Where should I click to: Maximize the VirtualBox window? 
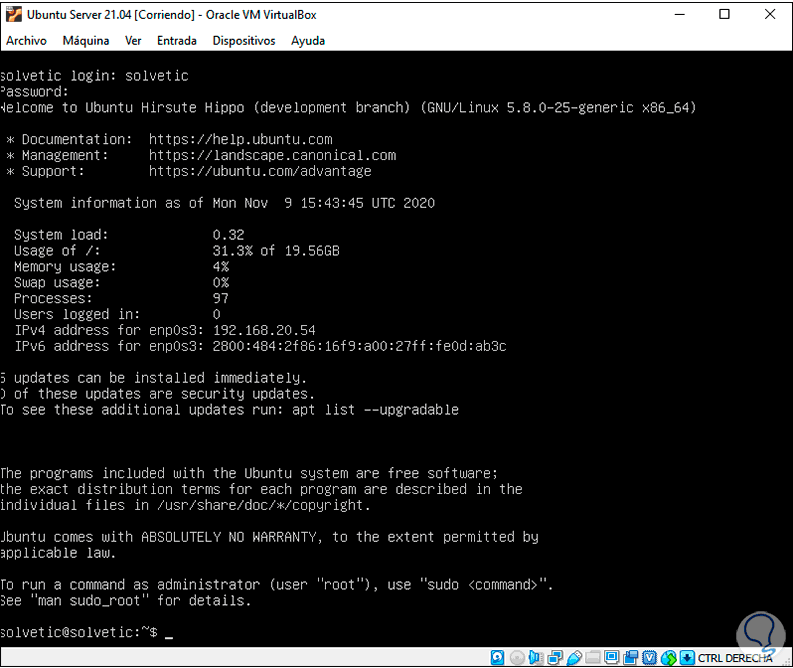point(724,14)
